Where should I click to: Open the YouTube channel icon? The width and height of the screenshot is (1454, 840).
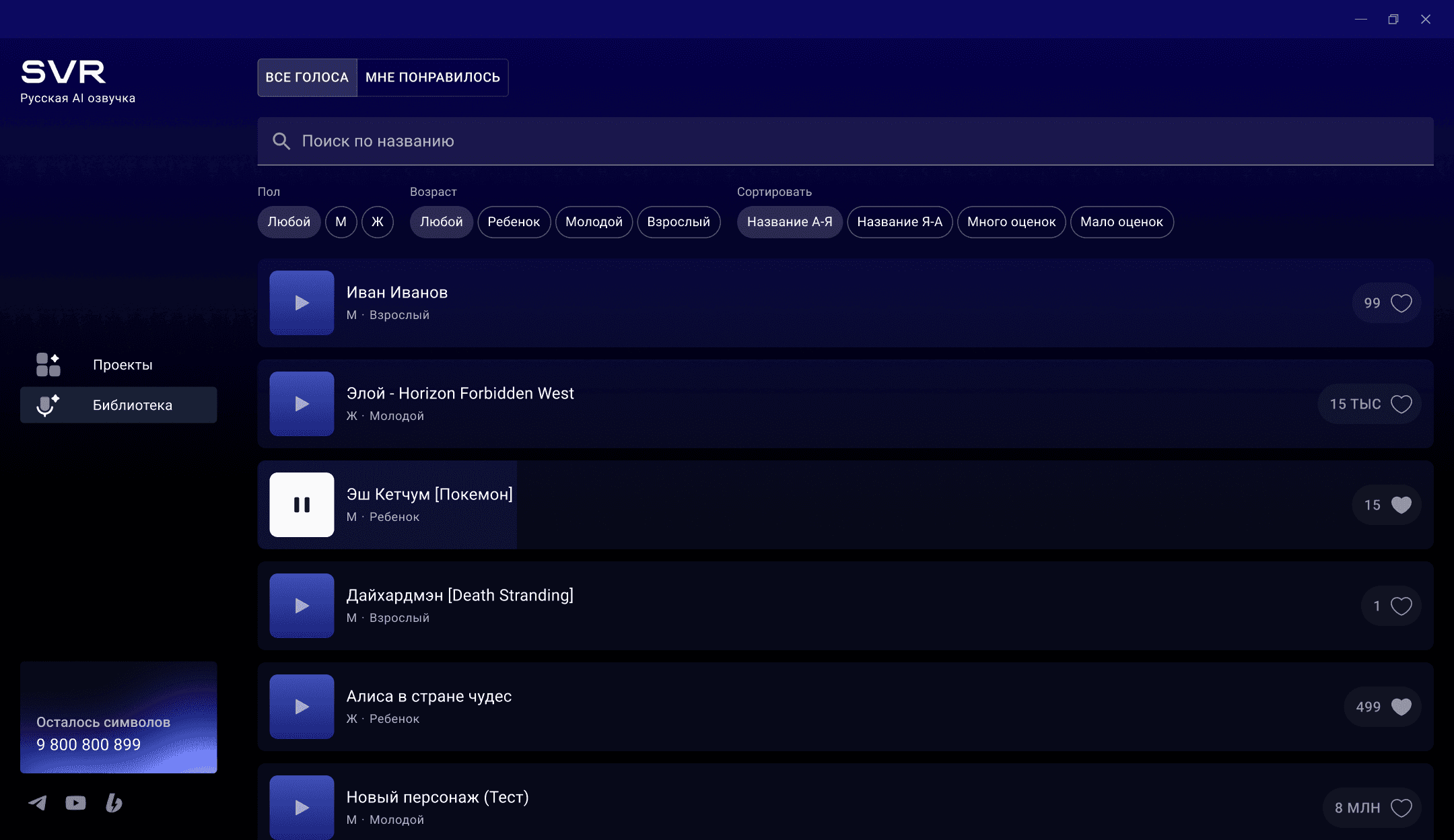[75, 802]
